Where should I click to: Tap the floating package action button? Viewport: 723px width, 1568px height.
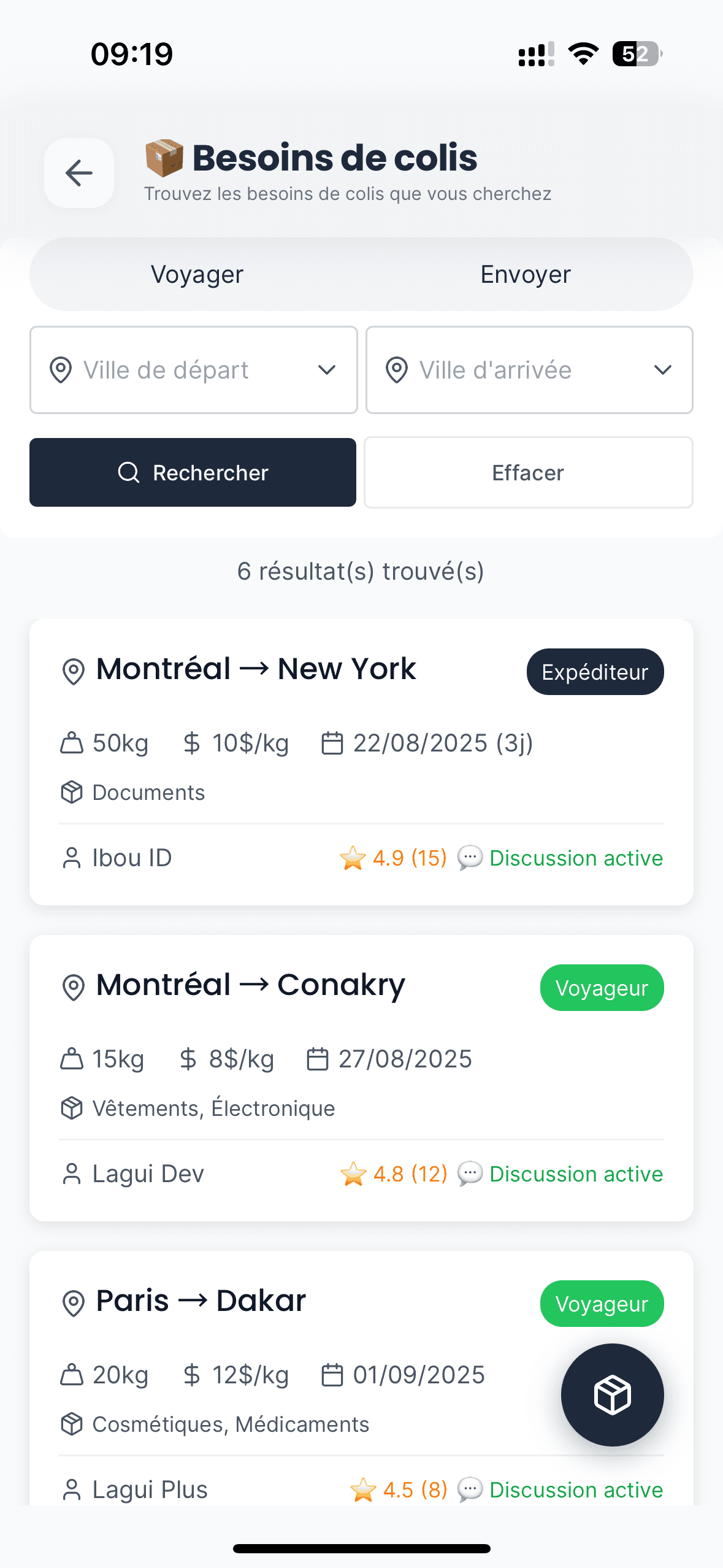pos(612,1394)
